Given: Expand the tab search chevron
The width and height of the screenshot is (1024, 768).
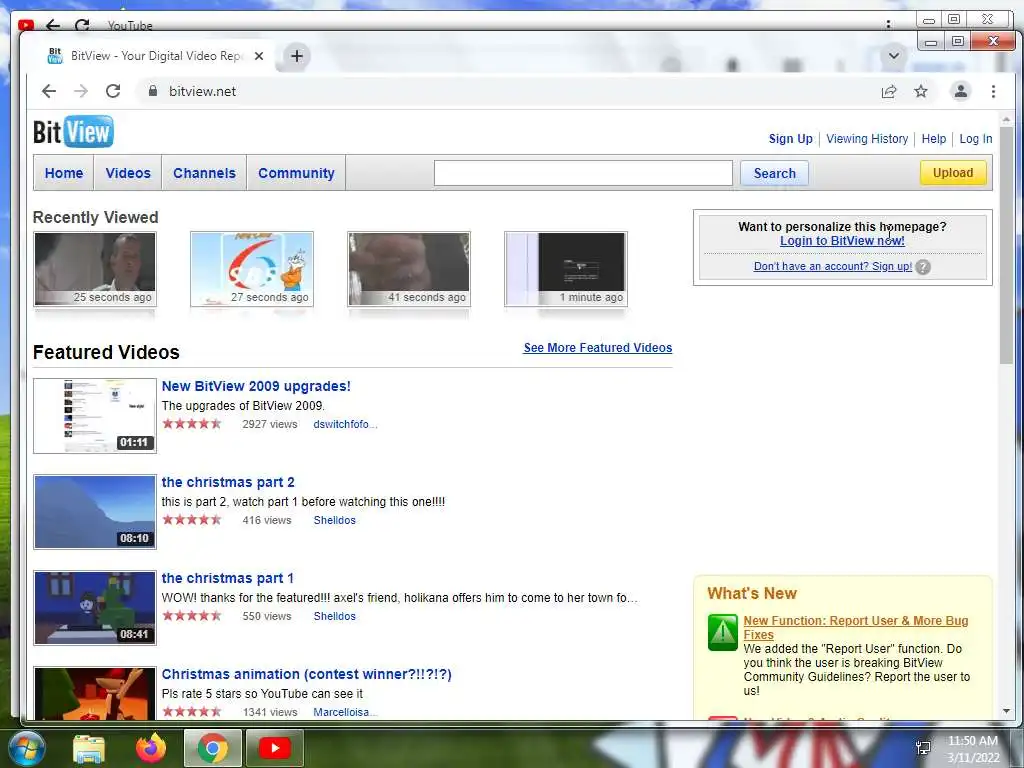Looking at the screenshot, I should click(894, 56).
